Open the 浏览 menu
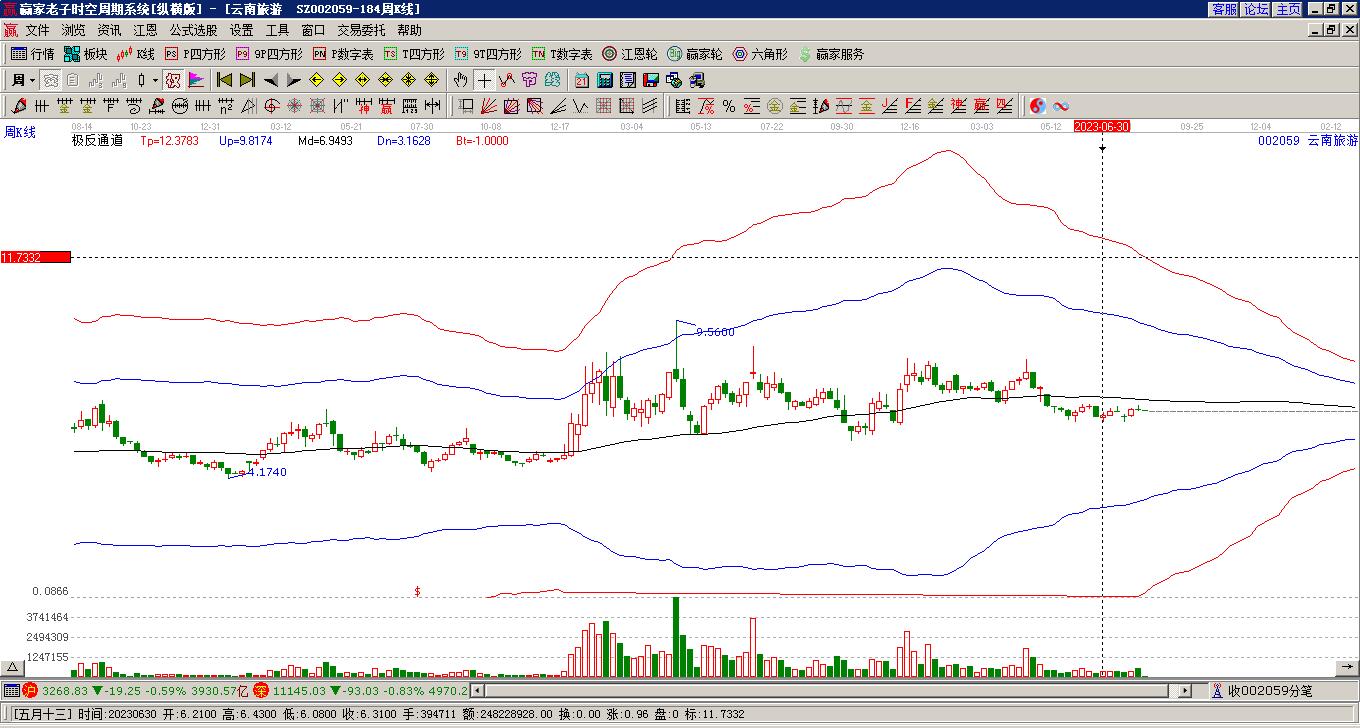This screenshot has height=728, width=1360. pos(74,31)
